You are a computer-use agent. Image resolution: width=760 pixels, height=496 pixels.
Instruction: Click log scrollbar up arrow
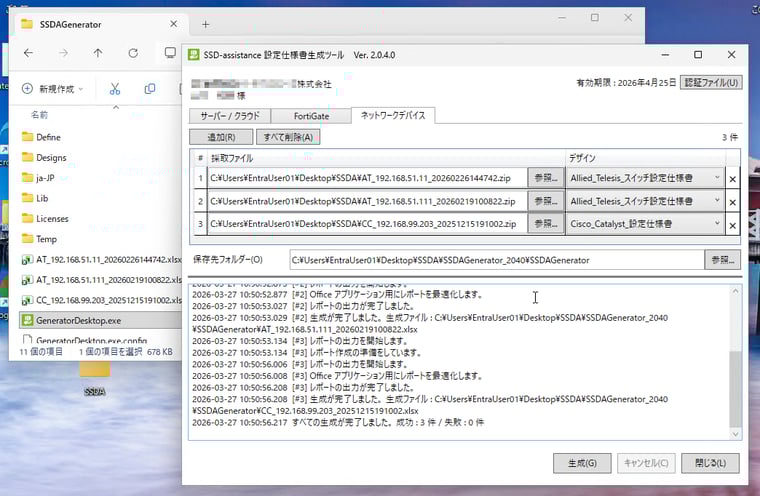coord(735,291)
